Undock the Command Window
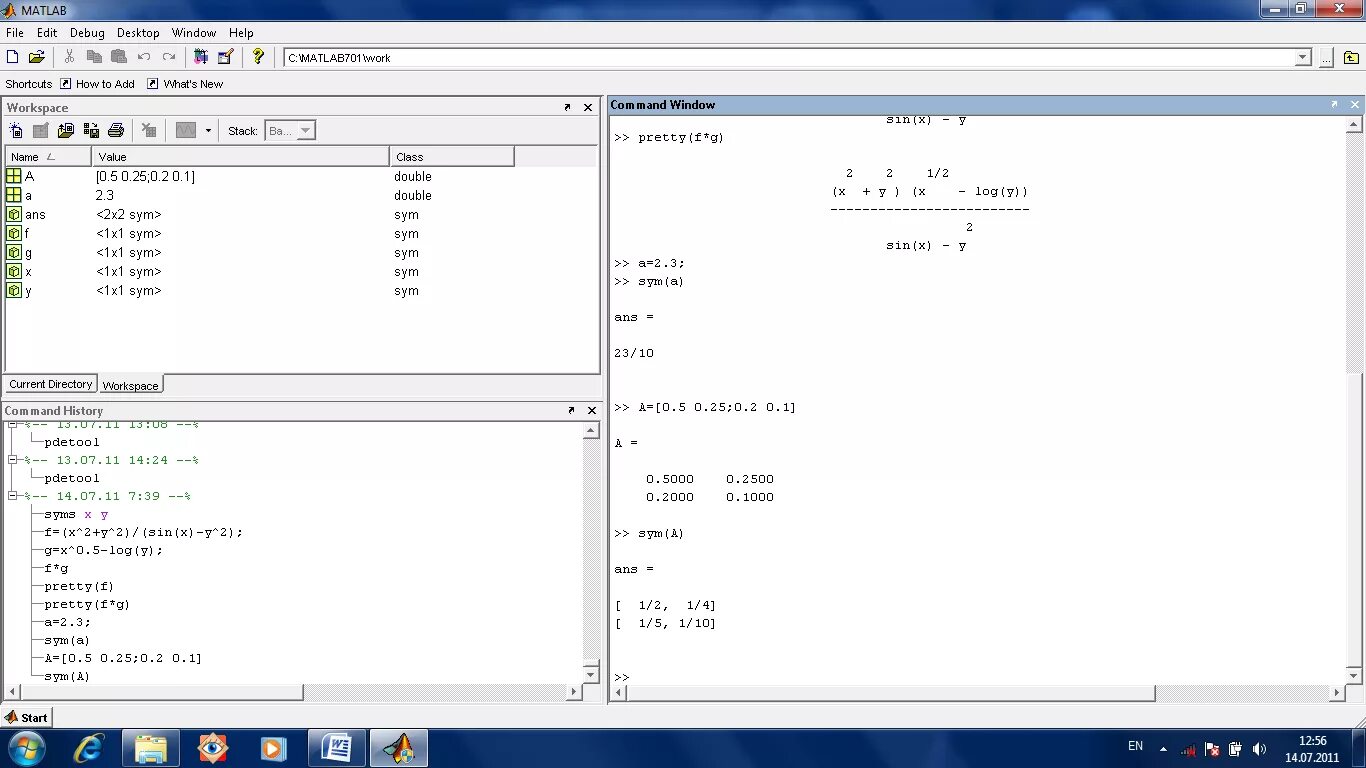Viewport: 1366px width, 768px height. click(x=1334, y=104)
